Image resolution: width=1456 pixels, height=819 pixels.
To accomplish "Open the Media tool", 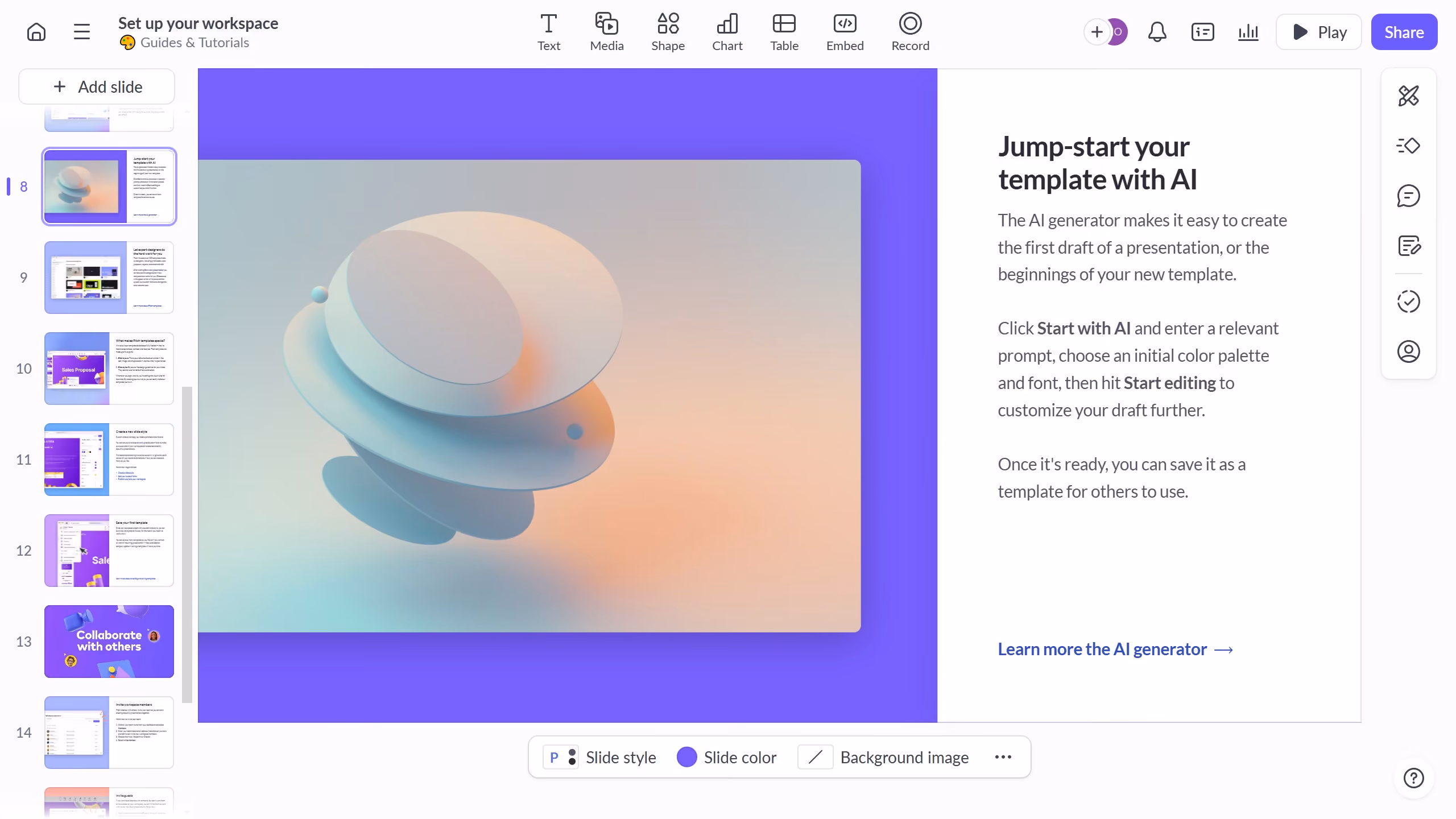I will coord(607,32).
